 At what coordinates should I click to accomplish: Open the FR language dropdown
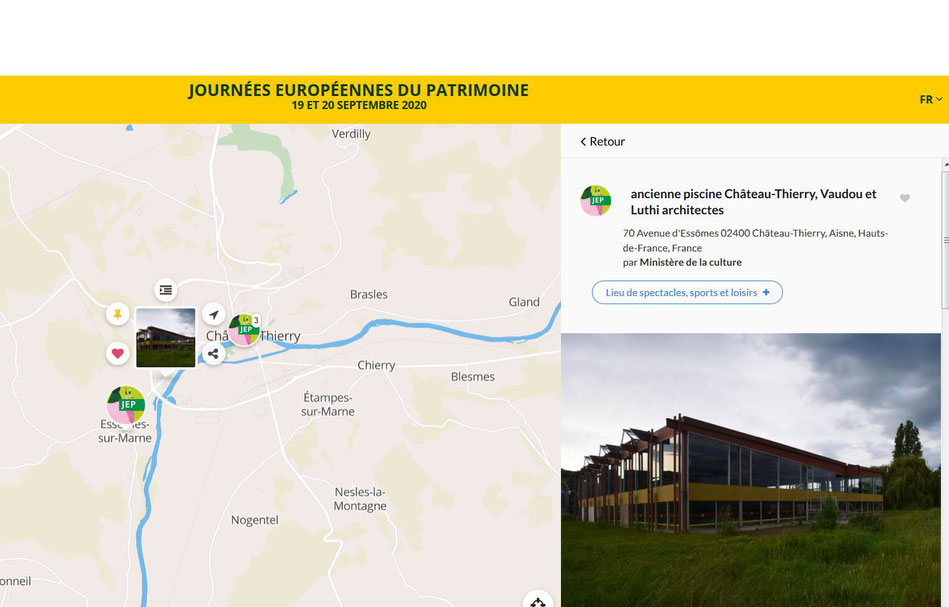point(930,99)
